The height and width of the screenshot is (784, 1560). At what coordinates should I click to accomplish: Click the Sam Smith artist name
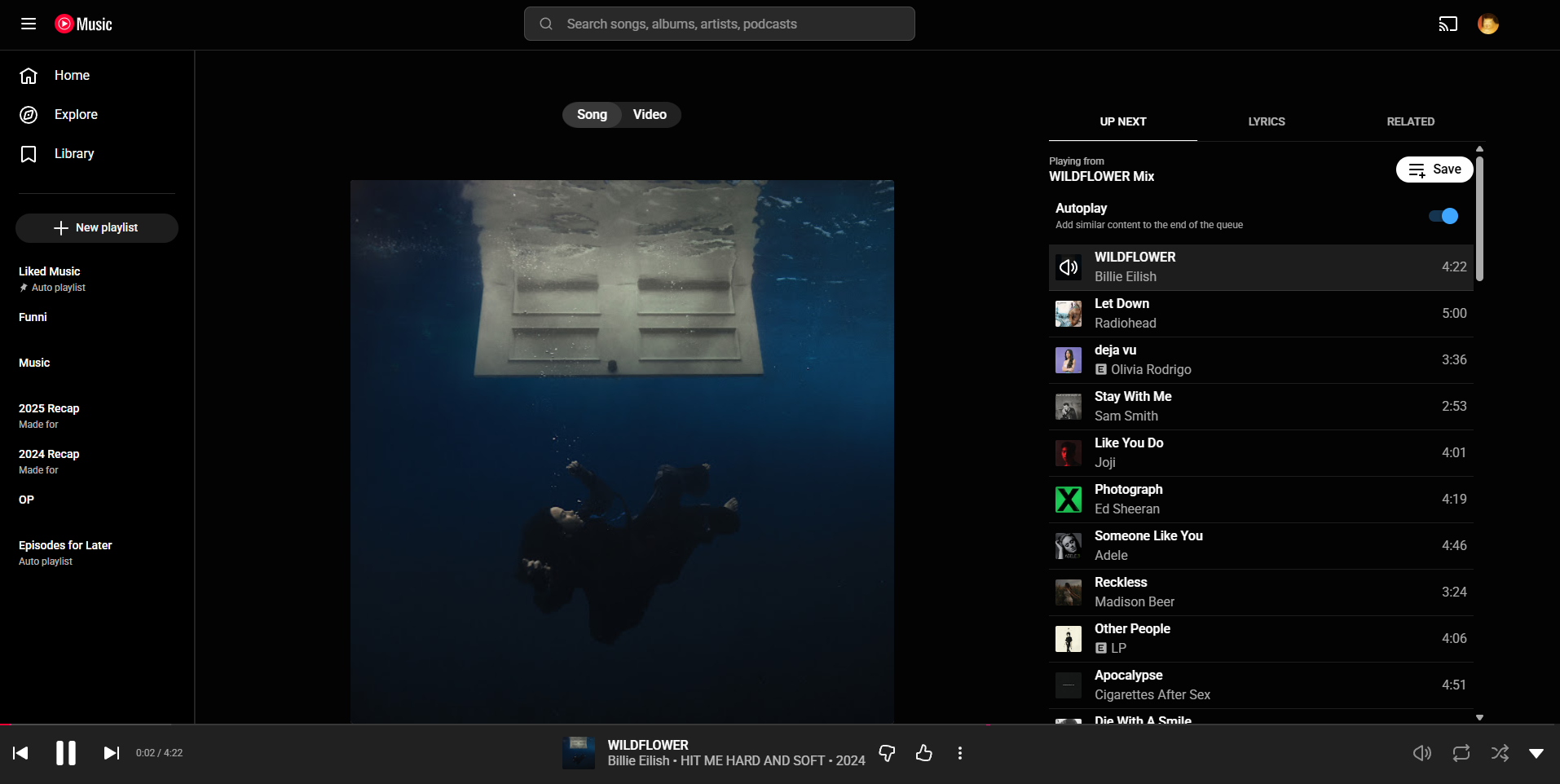[x=1126, y=416]
